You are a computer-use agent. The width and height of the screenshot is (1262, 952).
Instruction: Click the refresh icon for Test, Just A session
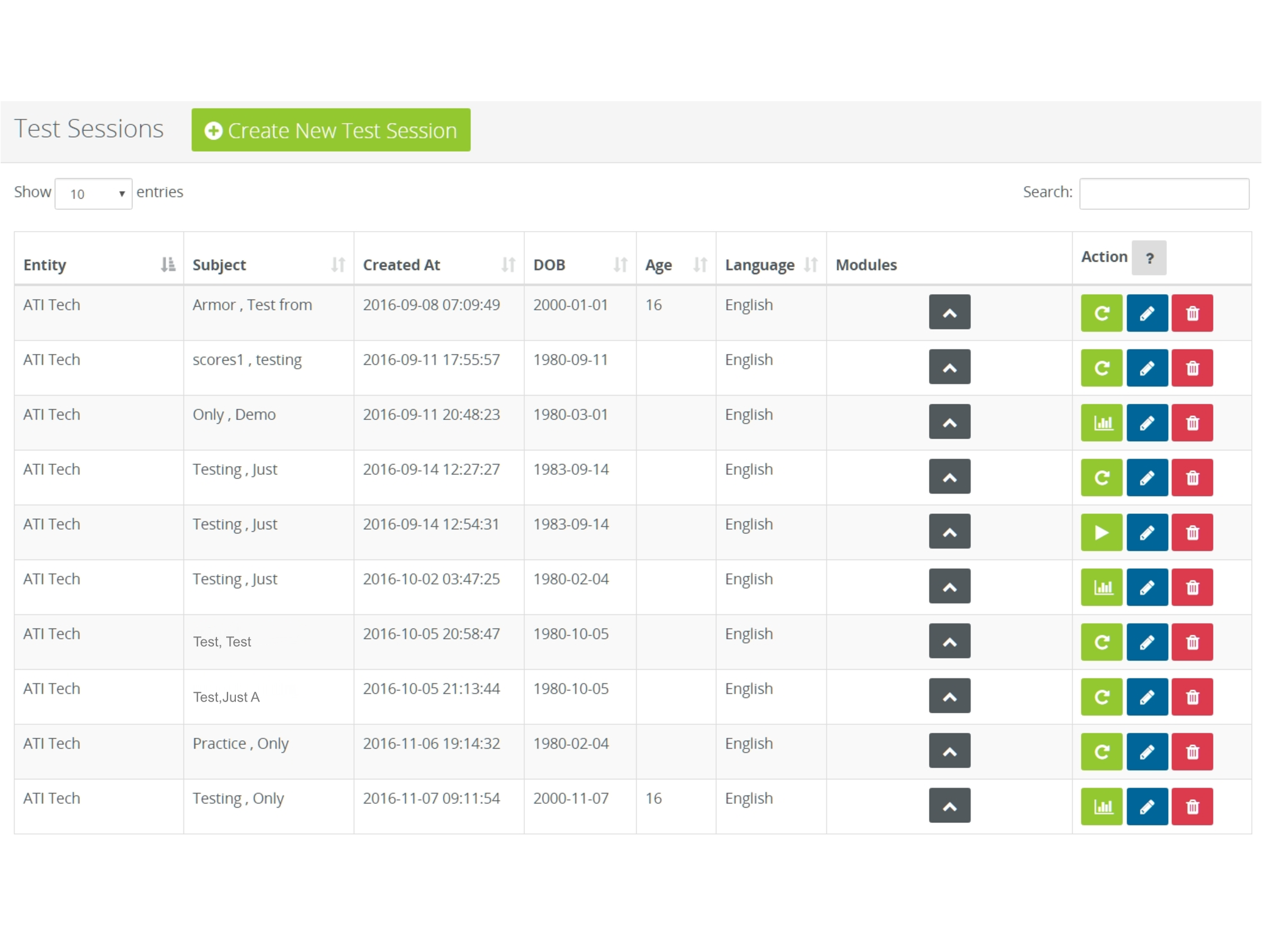(x=1100, y=697)
